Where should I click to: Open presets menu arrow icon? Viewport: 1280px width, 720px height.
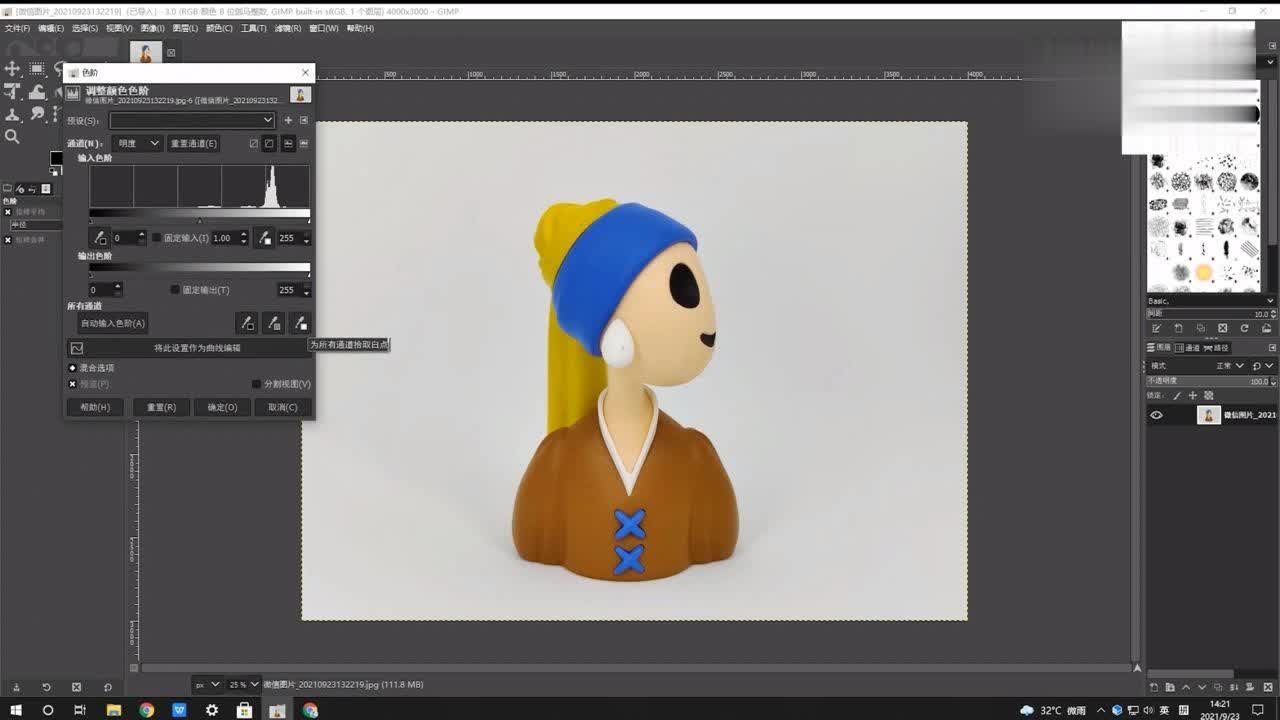click(x=304, y=120)
